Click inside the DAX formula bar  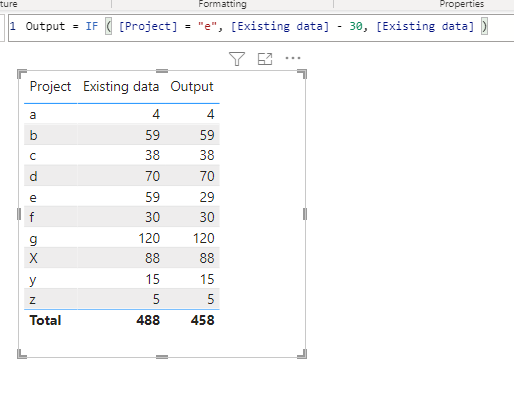pyautogui.click(x=261, y=28)
